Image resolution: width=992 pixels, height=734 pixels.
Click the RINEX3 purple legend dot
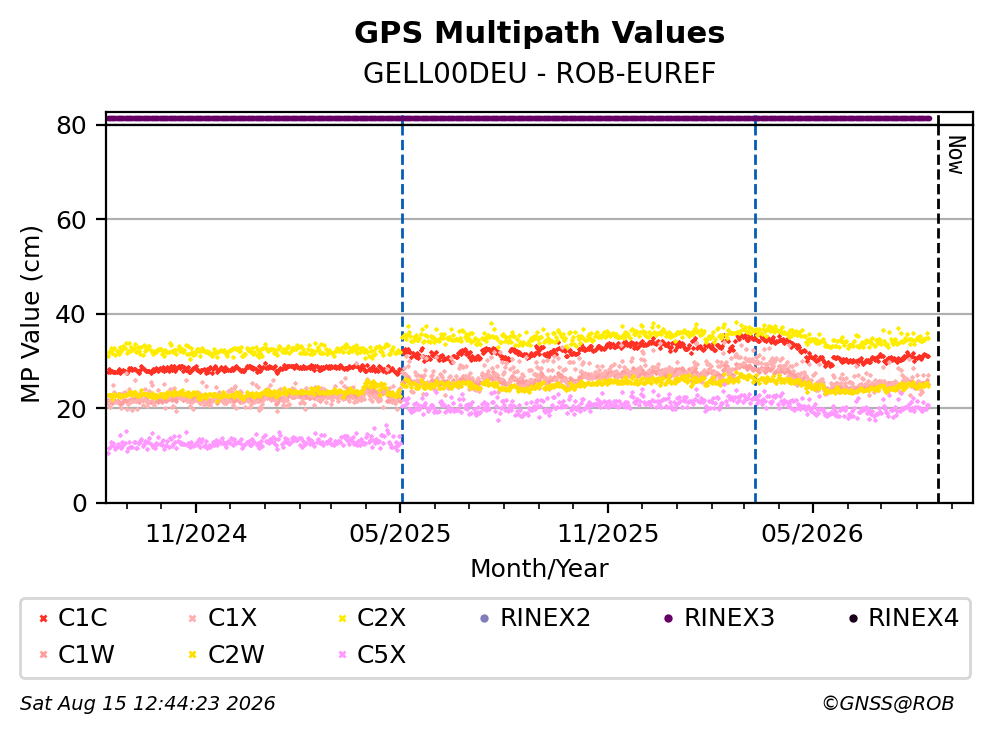point(669,618)
